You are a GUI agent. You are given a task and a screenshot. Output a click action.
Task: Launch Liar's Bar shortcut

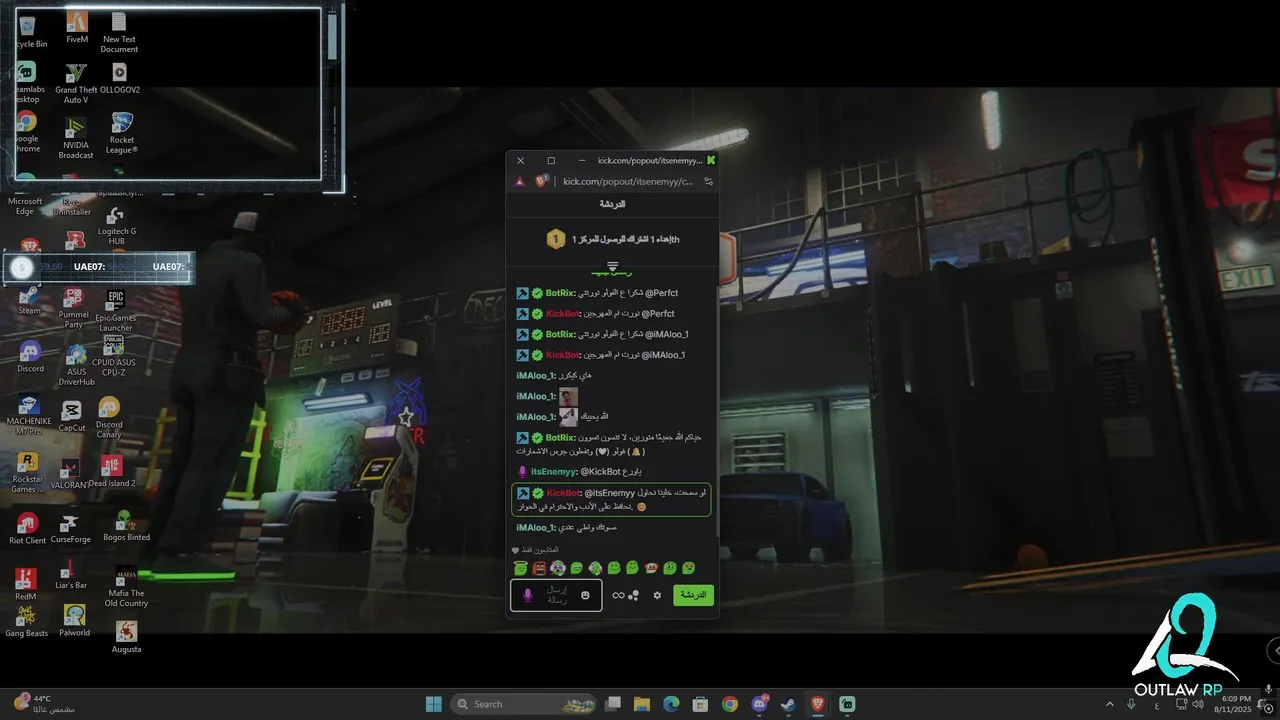click(71, 575)
